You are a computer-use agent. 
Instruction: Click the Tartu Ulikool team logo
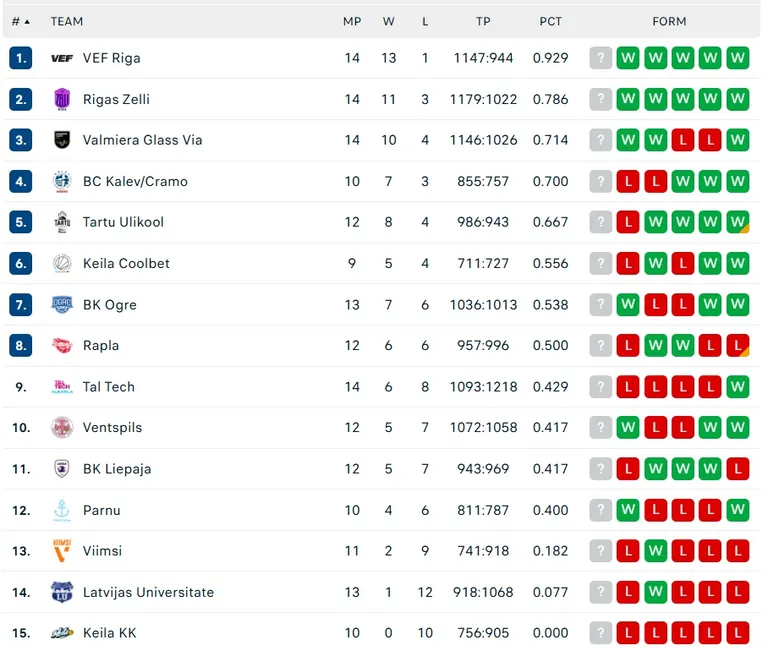click(62, 222)
